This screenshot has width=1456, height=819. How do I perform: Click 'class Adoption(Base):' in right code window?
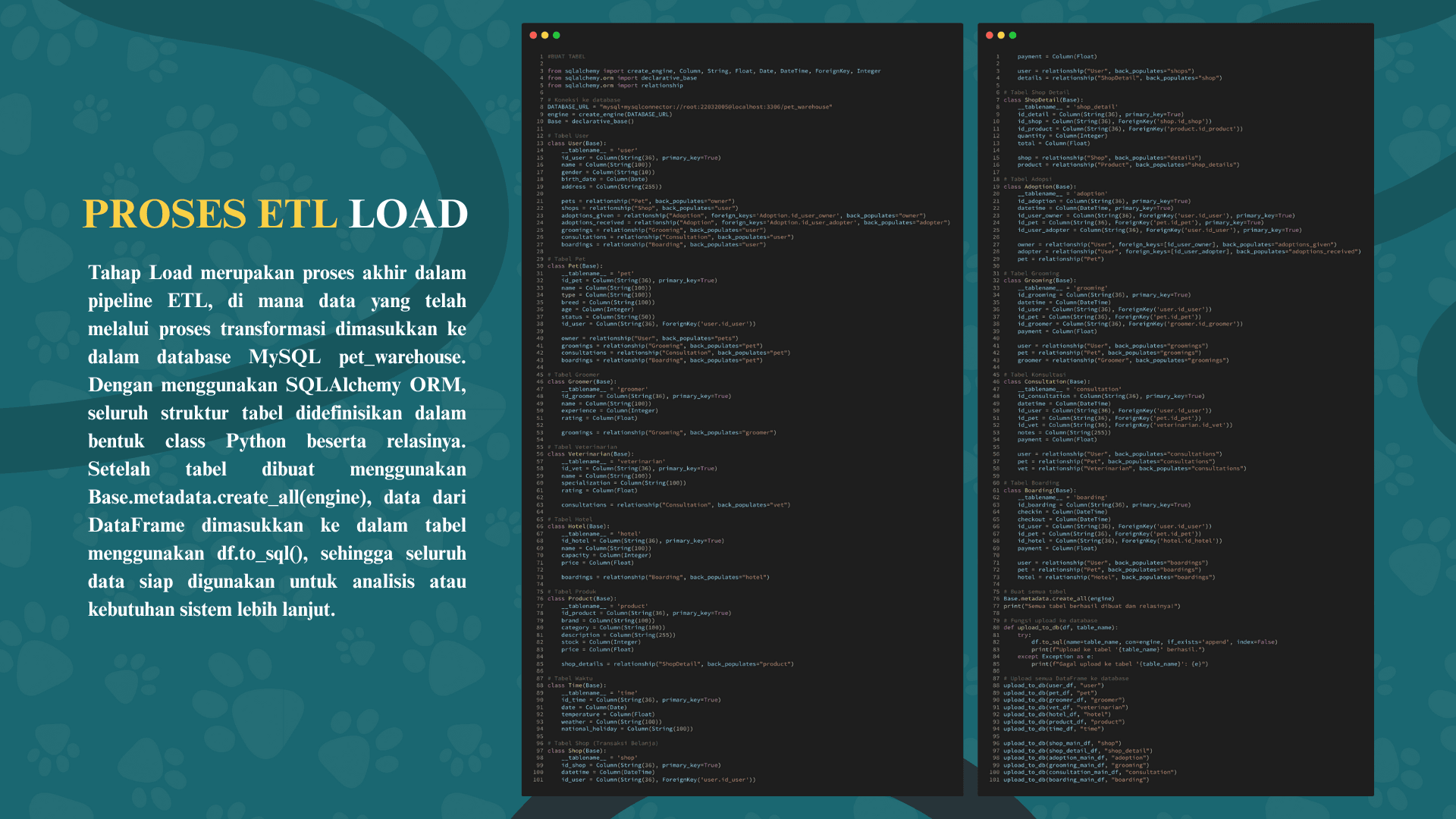point(1039,187)
